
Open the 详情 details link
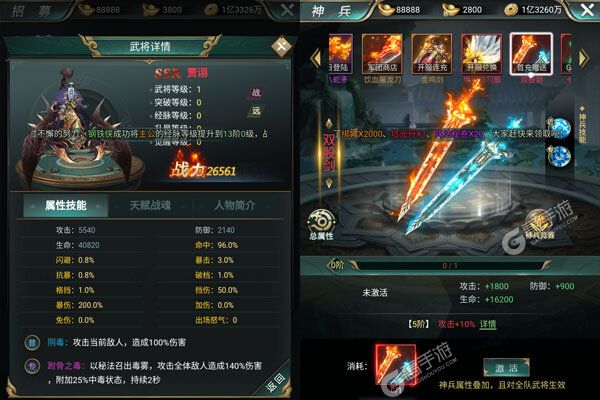pyautogui.click(x=488, y=324)
